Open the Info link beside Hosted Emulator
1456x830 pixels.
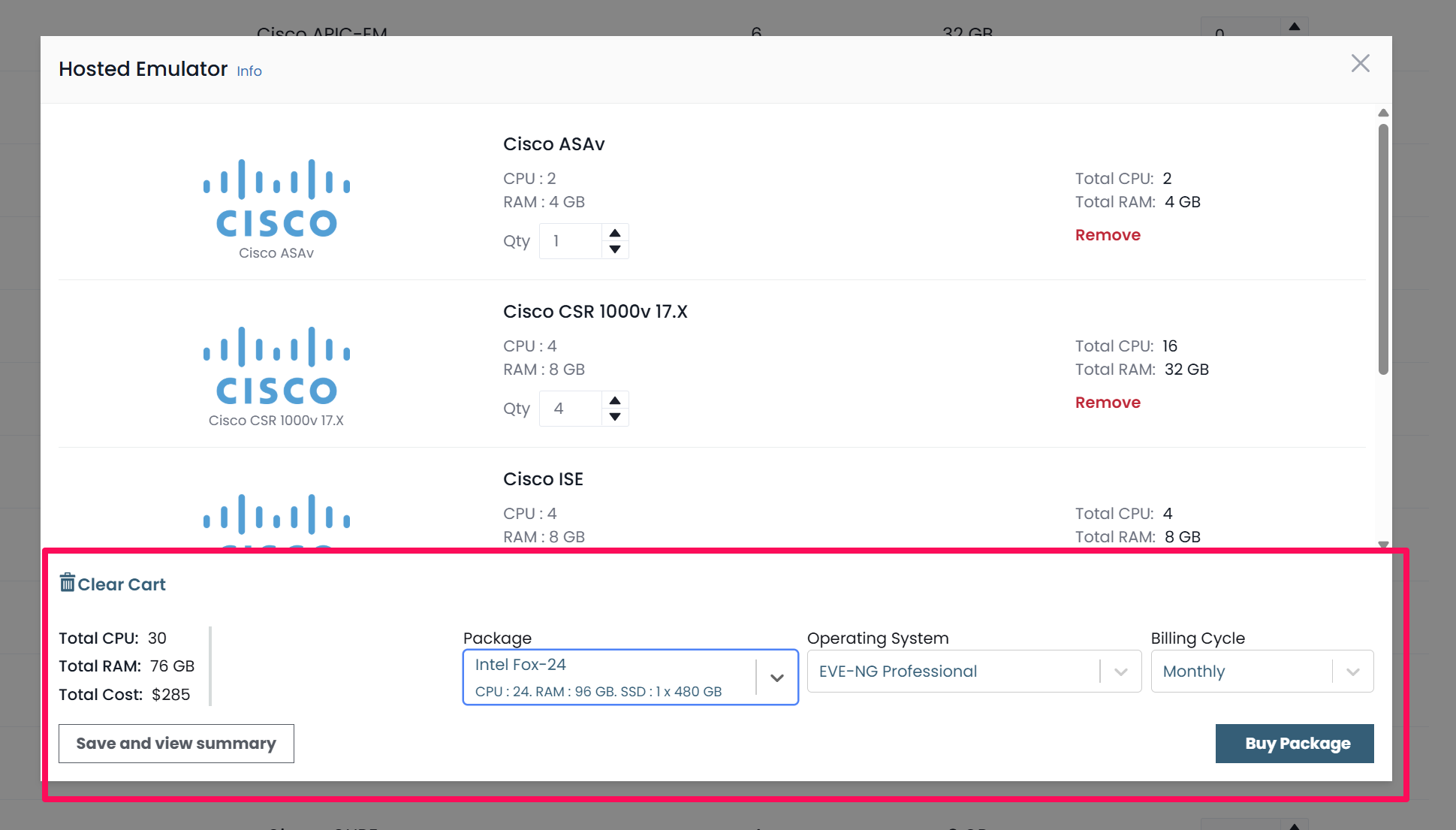coord(249,71)
